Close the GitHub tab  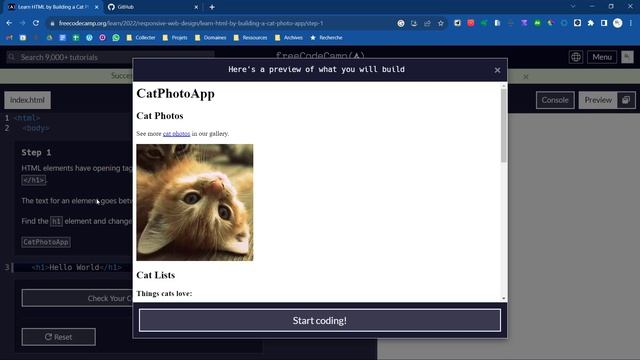pyautogui.click(x=196, y=7)
